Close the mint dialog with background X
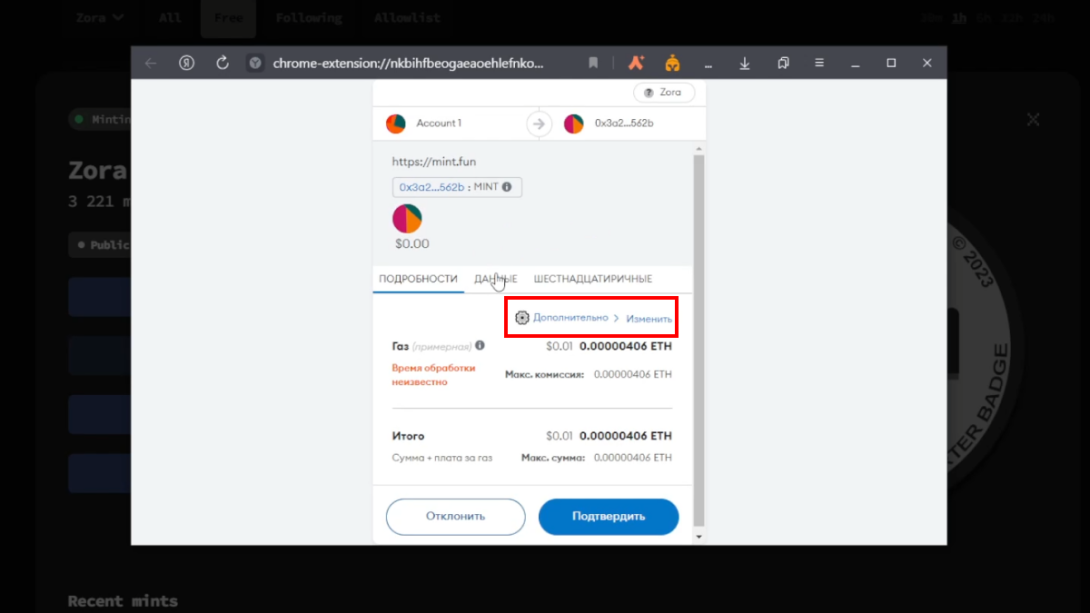The height and width of the screenshot is (613, 1090). pos(1034,120)
